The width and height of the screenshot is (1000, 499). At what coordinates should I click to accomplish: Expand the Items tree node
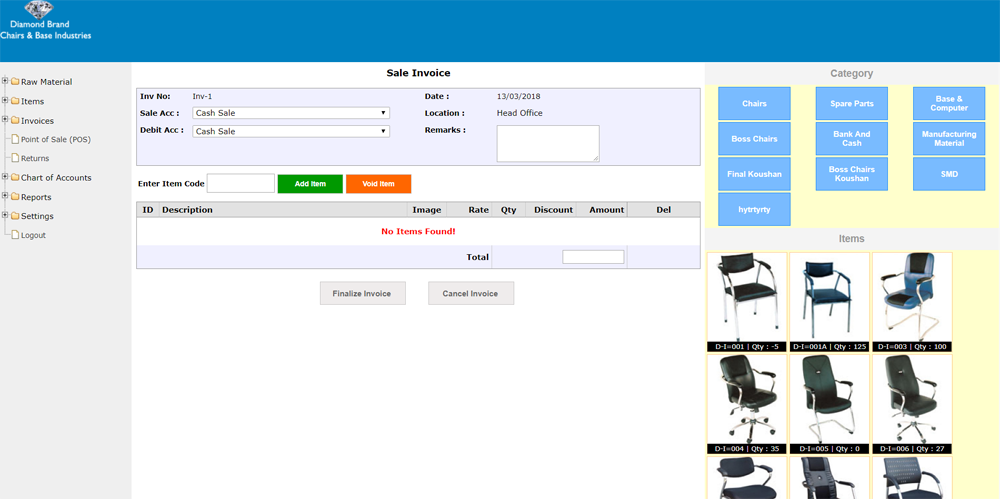[5, 101]
